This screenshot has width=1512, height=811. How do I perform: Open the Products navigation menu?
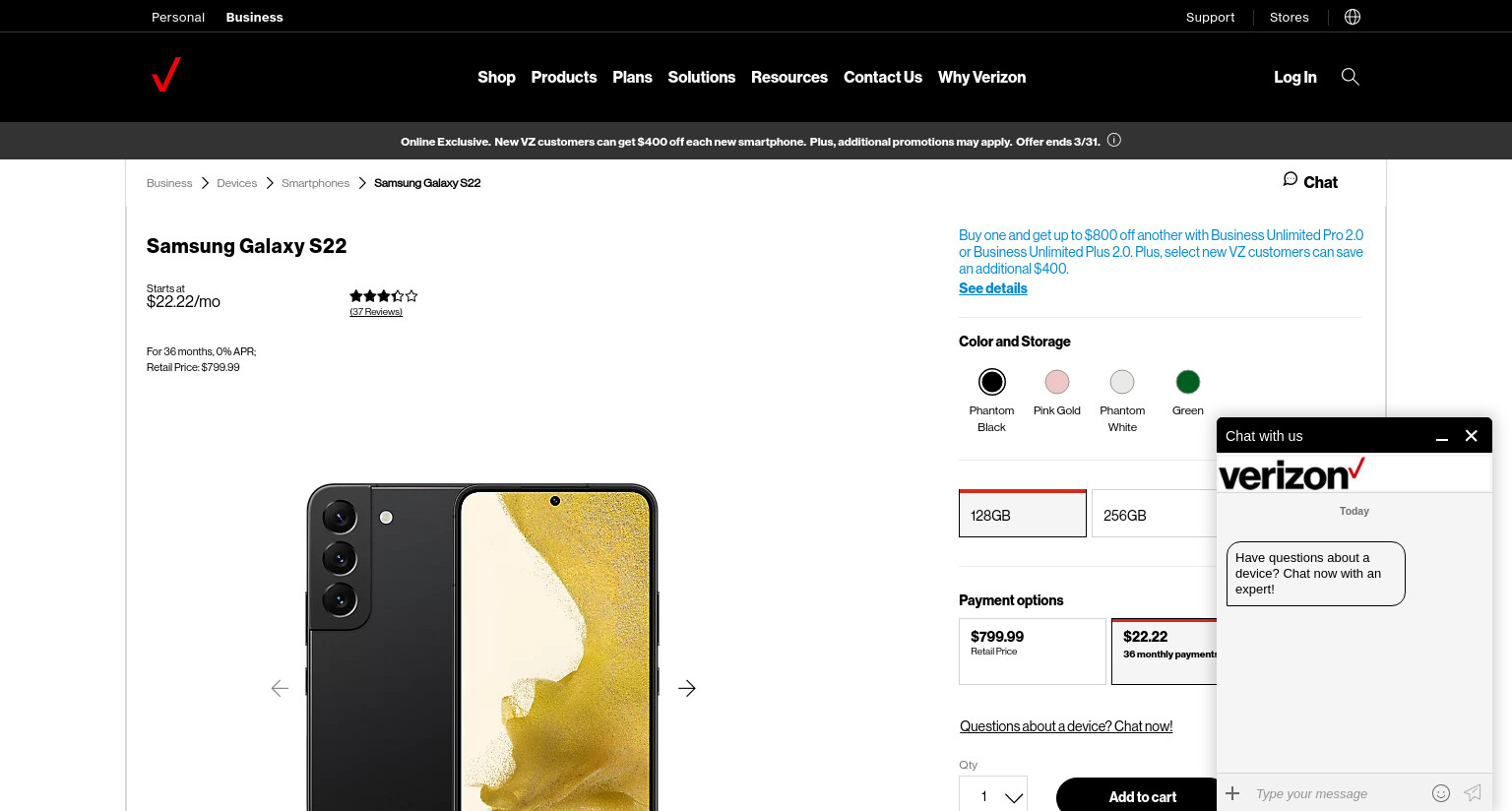click(564, 77)
